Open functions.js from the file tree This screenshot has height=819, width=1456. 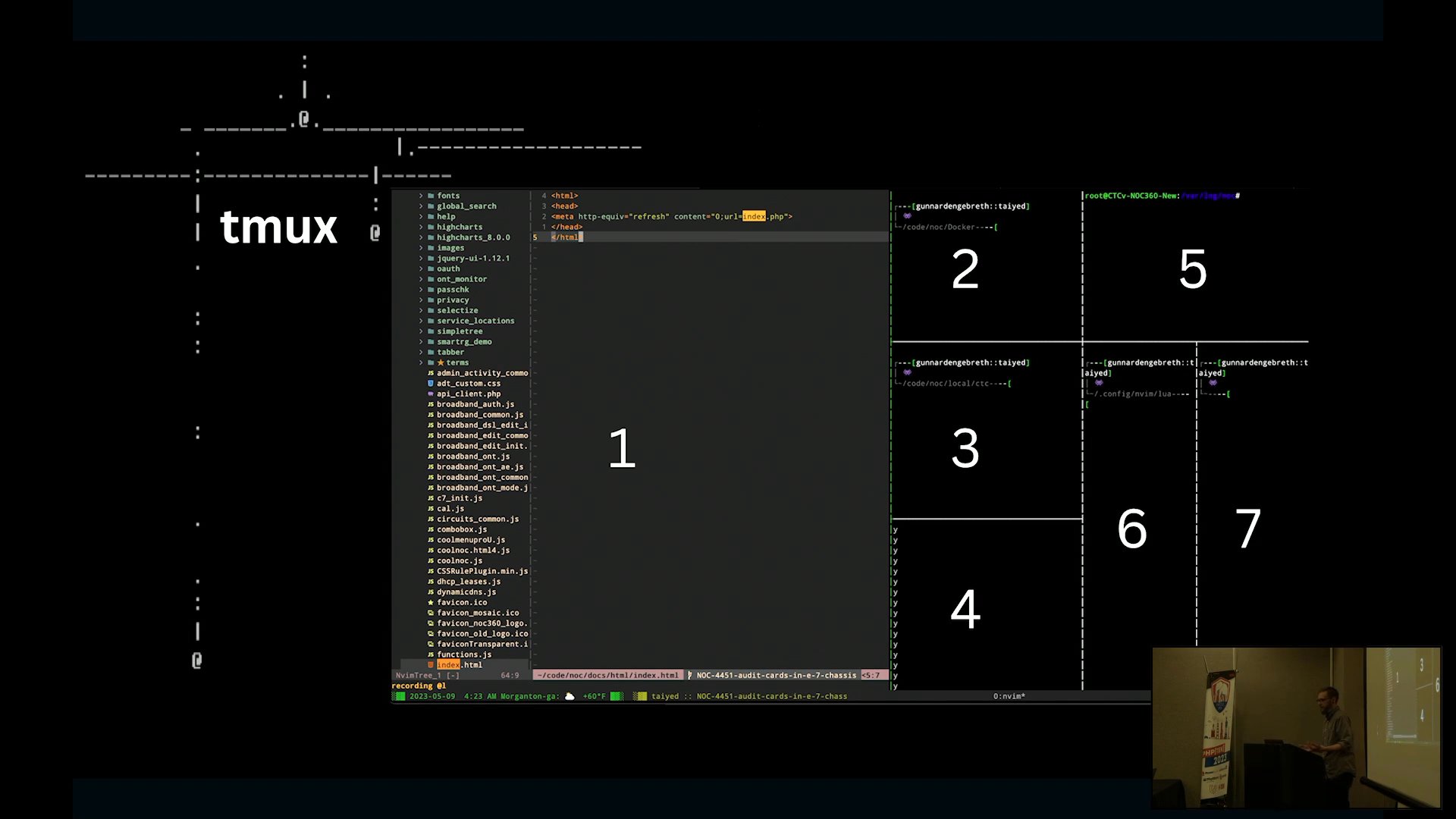coord(463,654)
